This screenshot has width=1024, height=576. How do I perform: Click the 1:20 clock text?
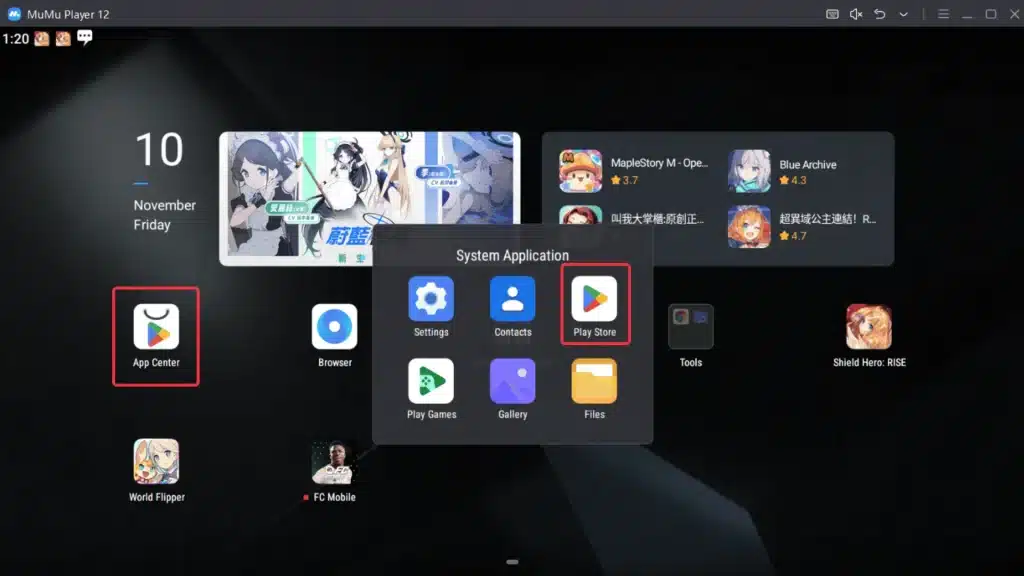(16, 39)
